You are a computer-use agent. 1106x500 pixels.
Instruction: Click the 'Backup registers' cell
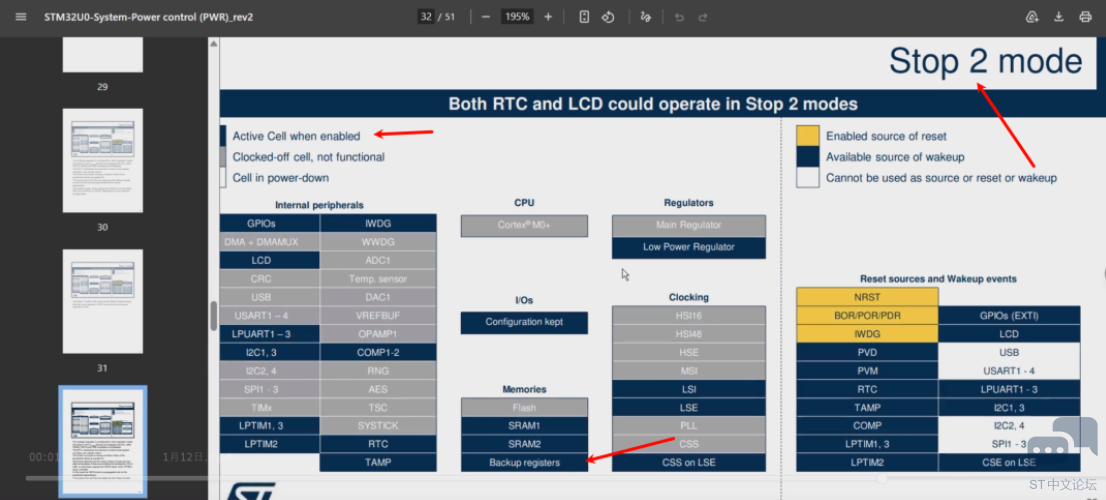(x=524, y=463)
